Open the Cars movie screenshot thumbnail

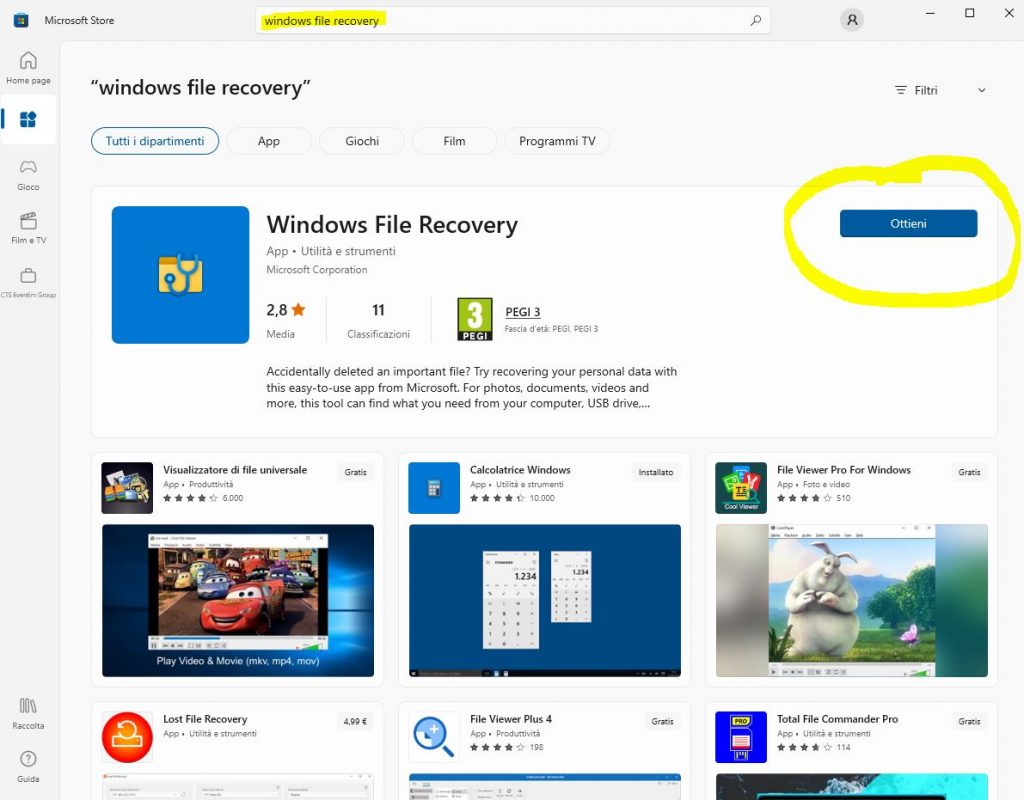(x=238, y=600)
